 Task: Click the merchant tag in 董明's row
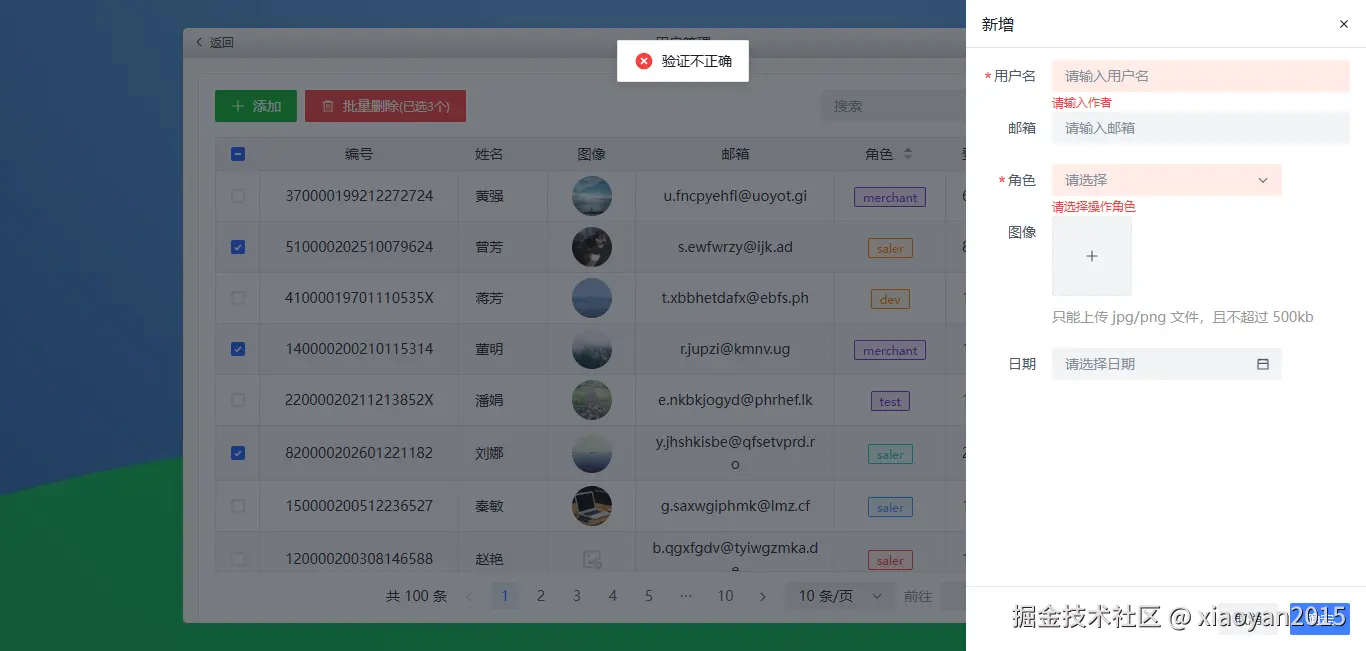(890, 350)
